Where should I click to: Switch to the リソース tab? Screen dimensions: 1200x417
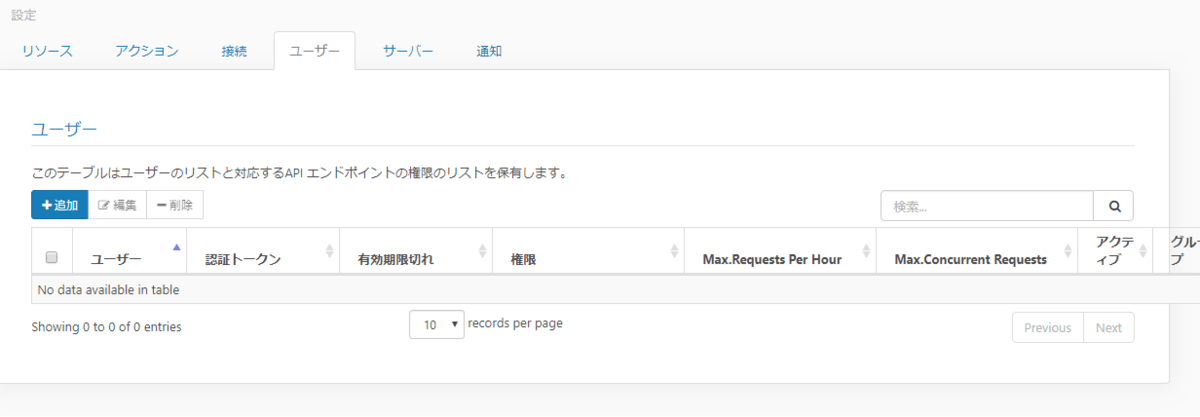(x=48, y=51)
